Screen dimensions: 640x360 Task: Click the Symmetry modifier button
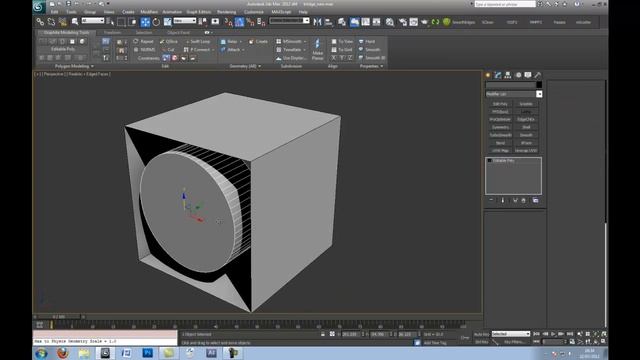point(500,127)
